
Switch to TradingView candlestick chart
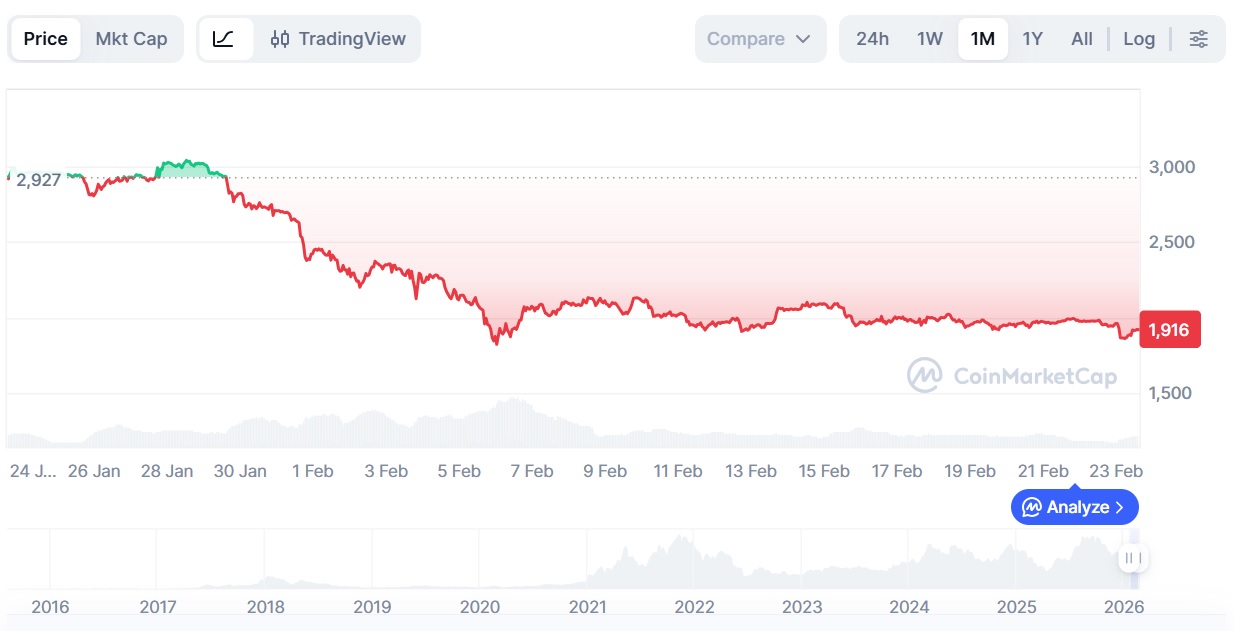(338, 39)
